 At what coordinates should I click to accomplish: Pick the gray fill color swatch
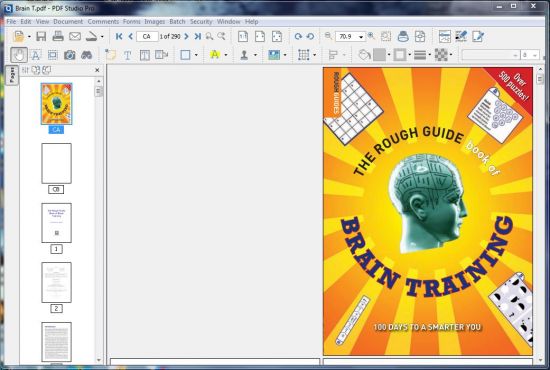pyautogui.click(x=379, y=55)
